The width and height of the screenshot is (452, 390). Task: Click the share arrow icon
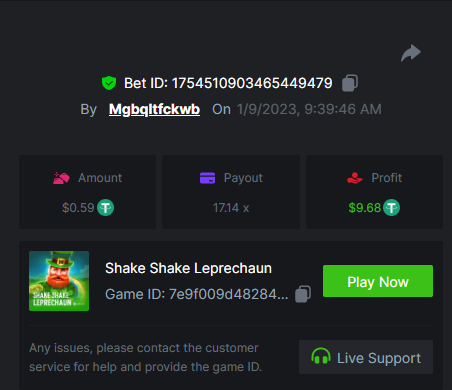pyautogui.click(x=411, y=53)
